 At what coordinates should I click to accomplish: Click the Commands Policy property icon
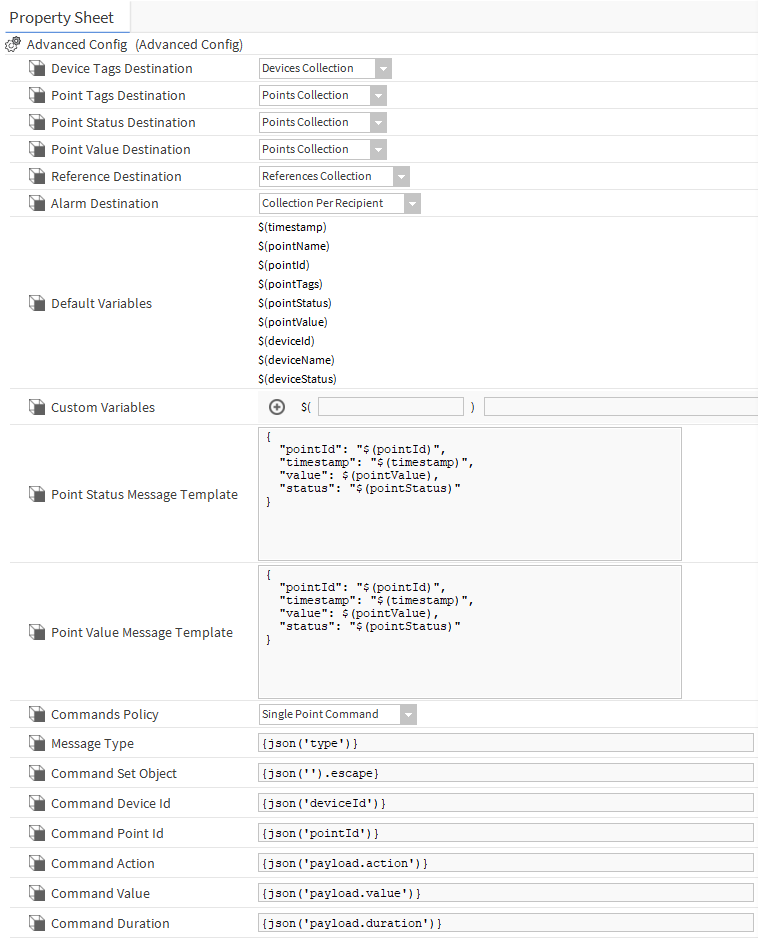pyautogui.click(x=37, y=715)
